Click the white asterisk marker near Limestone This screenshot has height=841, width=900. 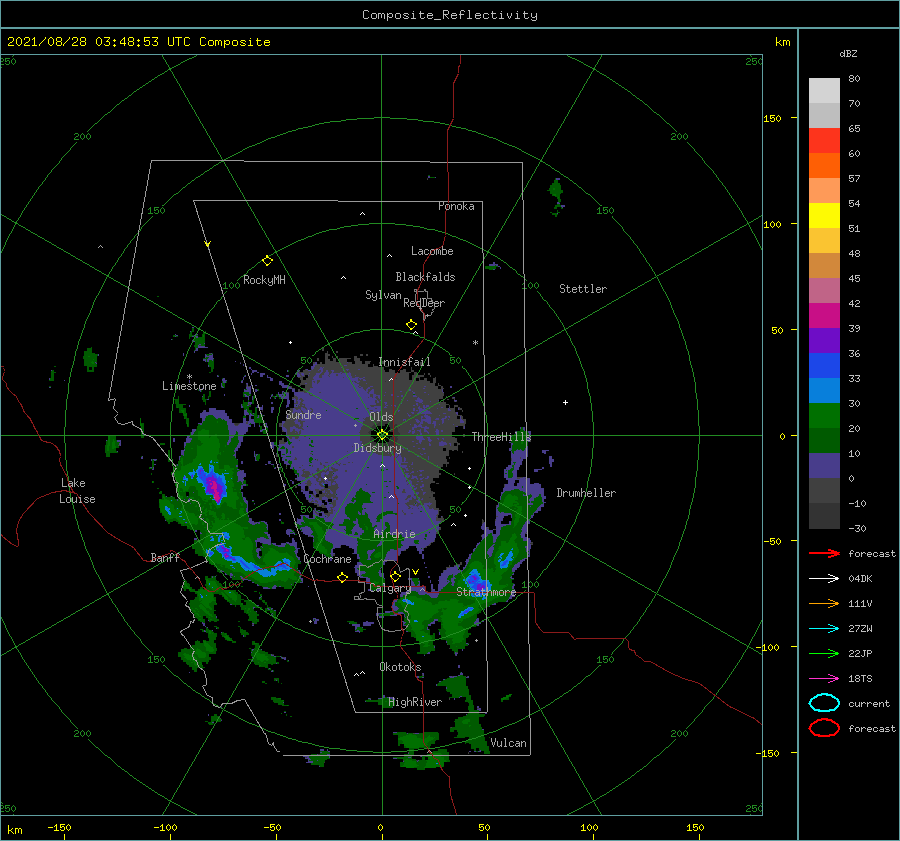(189, 377)
